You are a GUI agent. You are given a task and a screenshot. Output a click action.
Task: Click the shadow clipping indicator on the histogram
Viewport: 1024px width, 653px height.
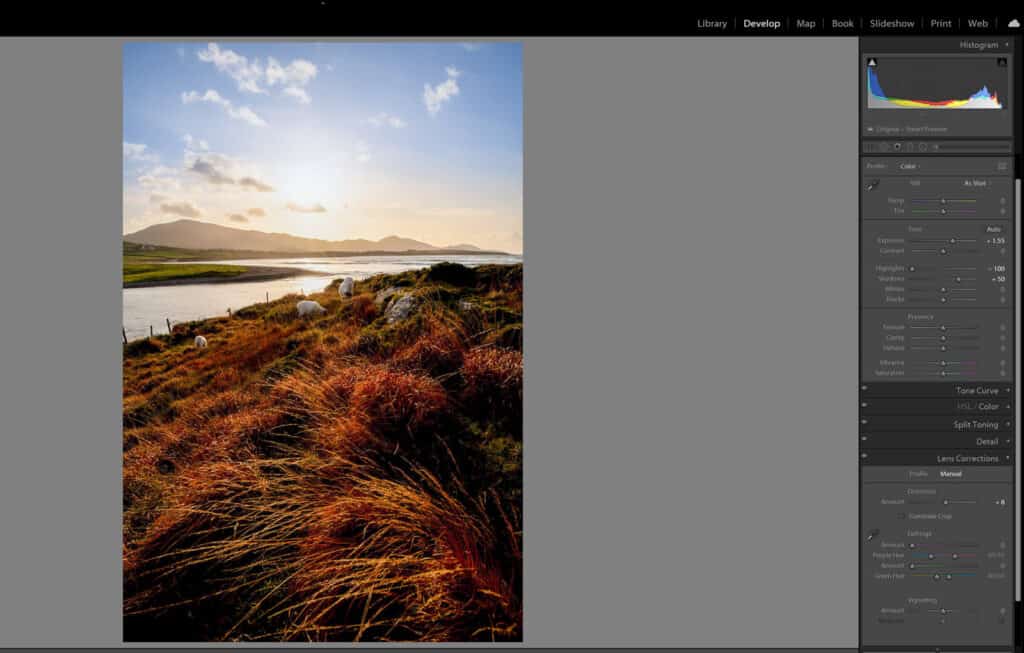pyautogui.click(x=872, y=62)
